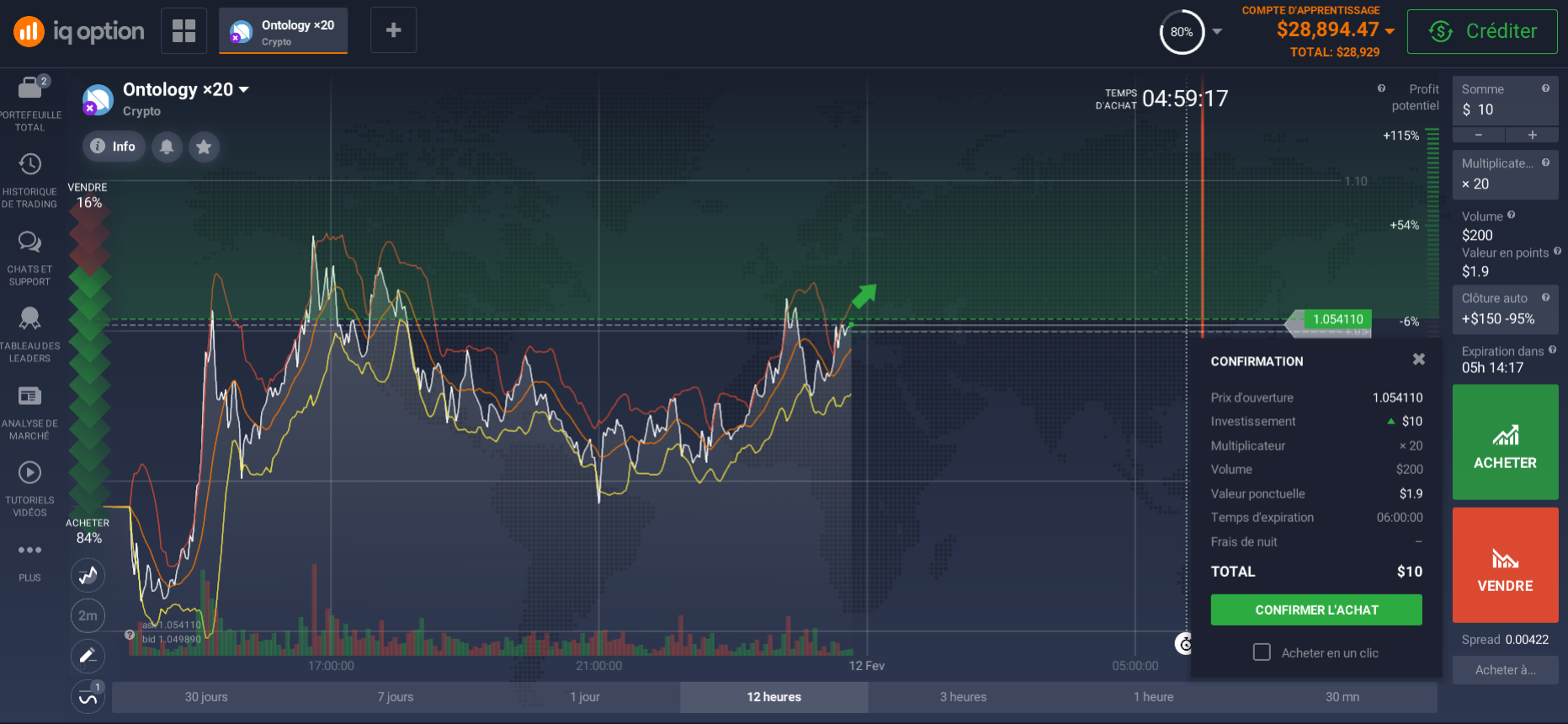Click CONFIRMER L'ACHAT button
Viewport: 1568px width, 724px height.
click(1316, 610)
